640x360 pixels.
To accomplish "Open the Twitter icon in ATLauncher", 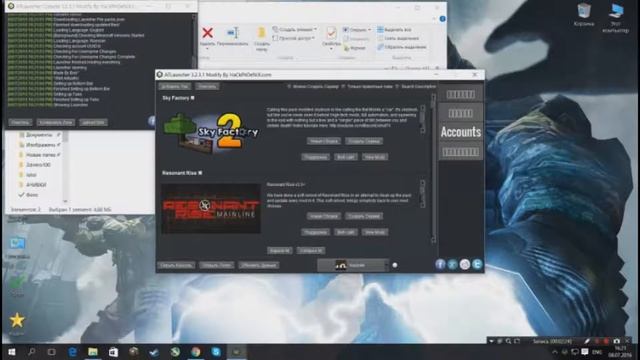I will (x=477, y=264).
